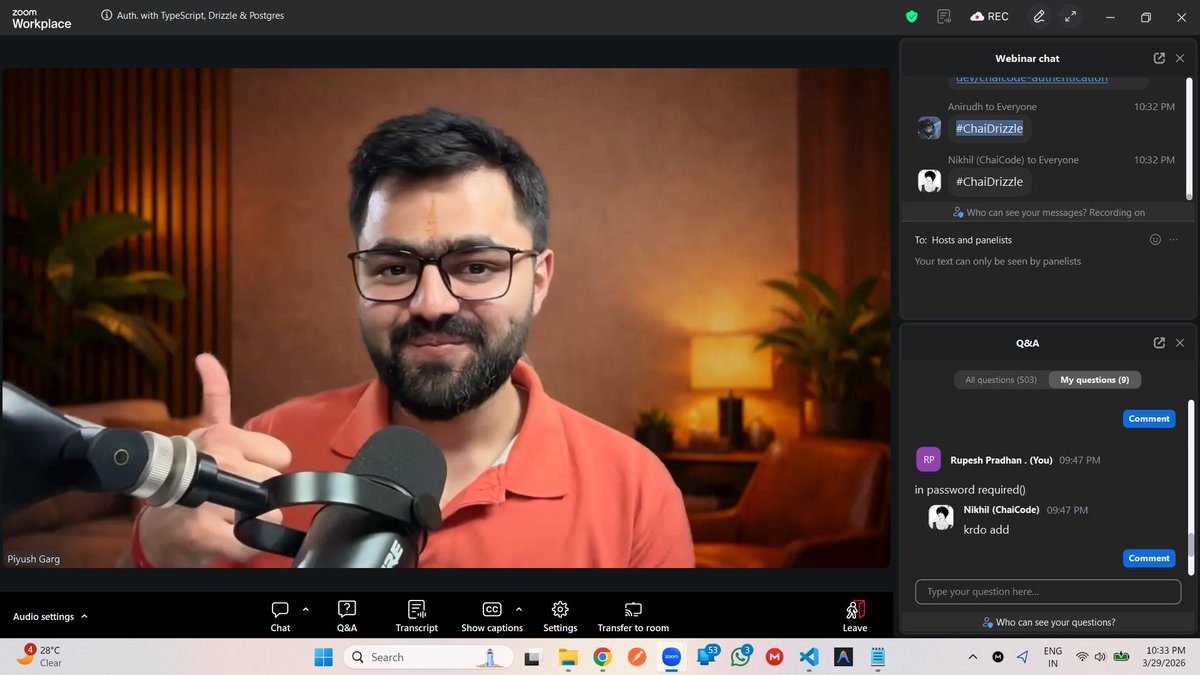The height and width of the screenshot is (675, 1200).
Task: Open the chaicode-authentication link in chat
Action: click(x=1031, y=78)
